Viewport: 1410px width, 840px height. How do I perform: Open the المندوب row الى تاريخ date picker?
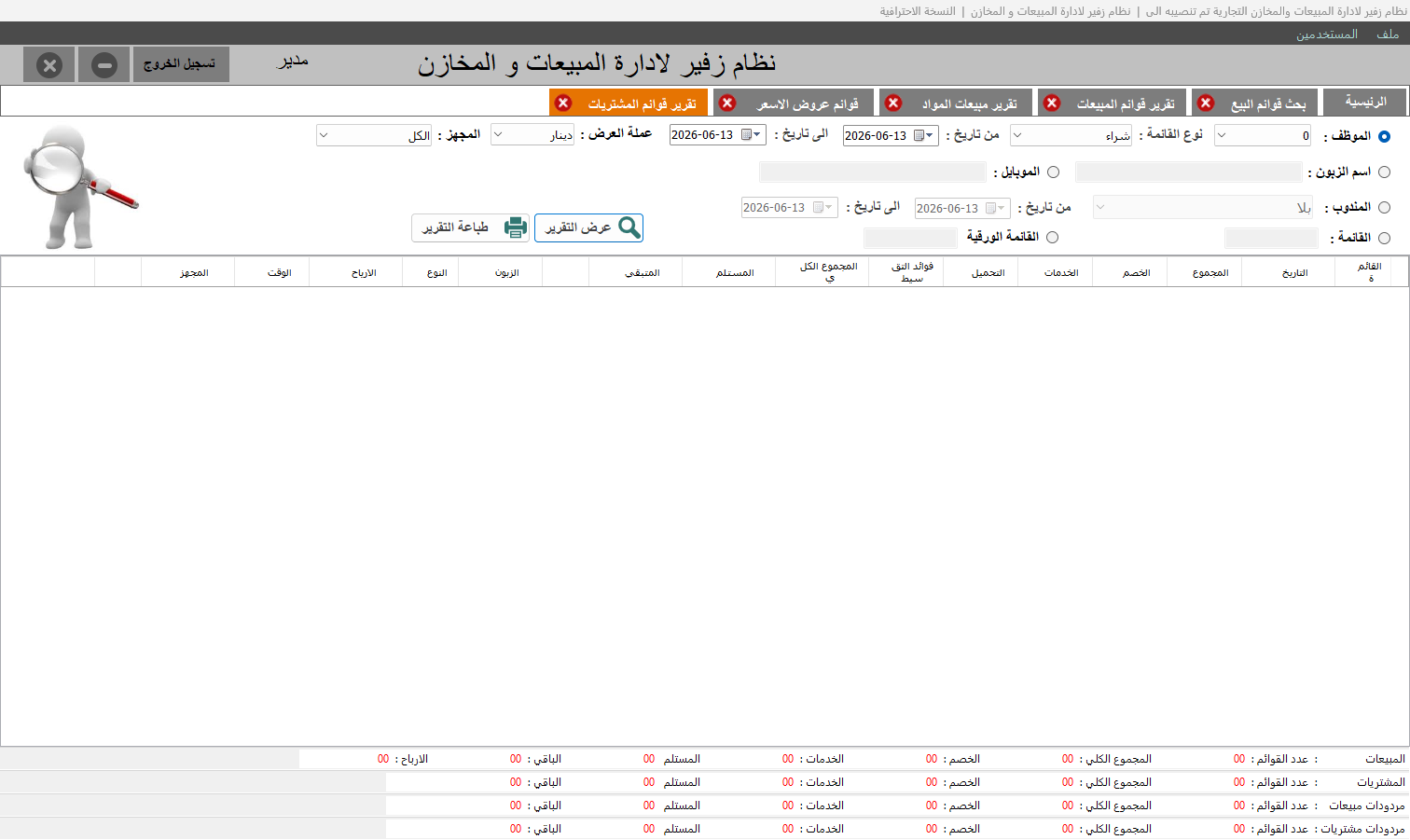(790, 207)
